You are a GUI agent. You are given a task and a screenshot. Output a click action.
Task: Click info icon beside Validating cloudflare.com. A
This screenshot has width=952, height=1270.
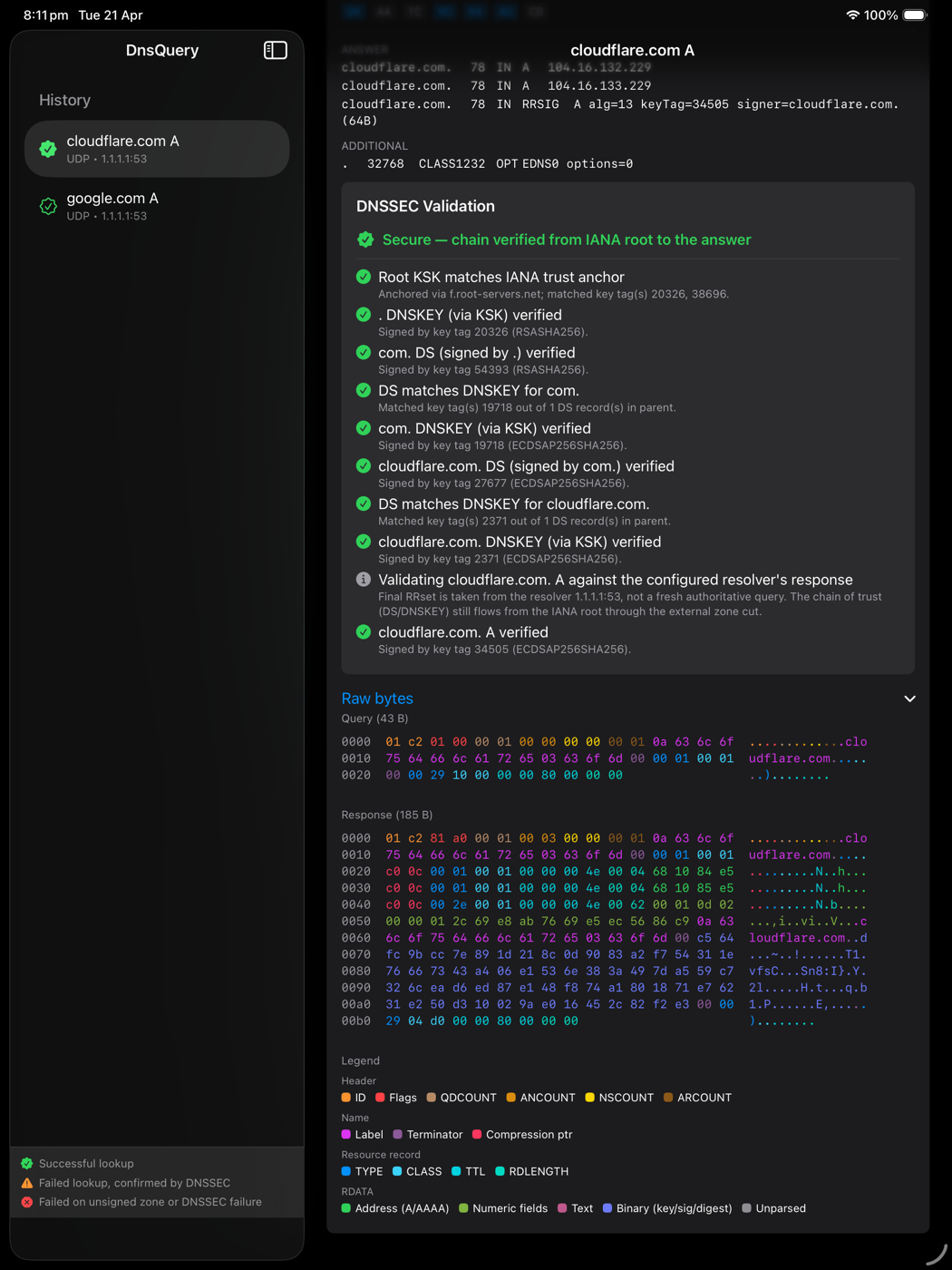point(364,579)
